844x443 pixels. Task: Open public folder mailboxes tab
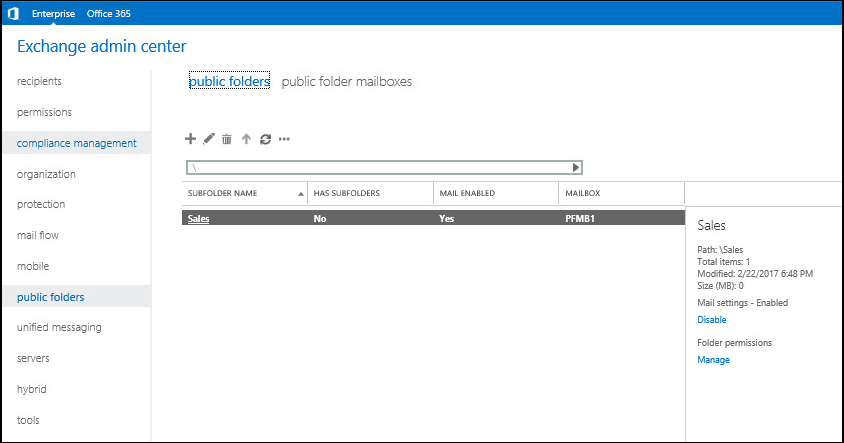[x=347, y=81]
